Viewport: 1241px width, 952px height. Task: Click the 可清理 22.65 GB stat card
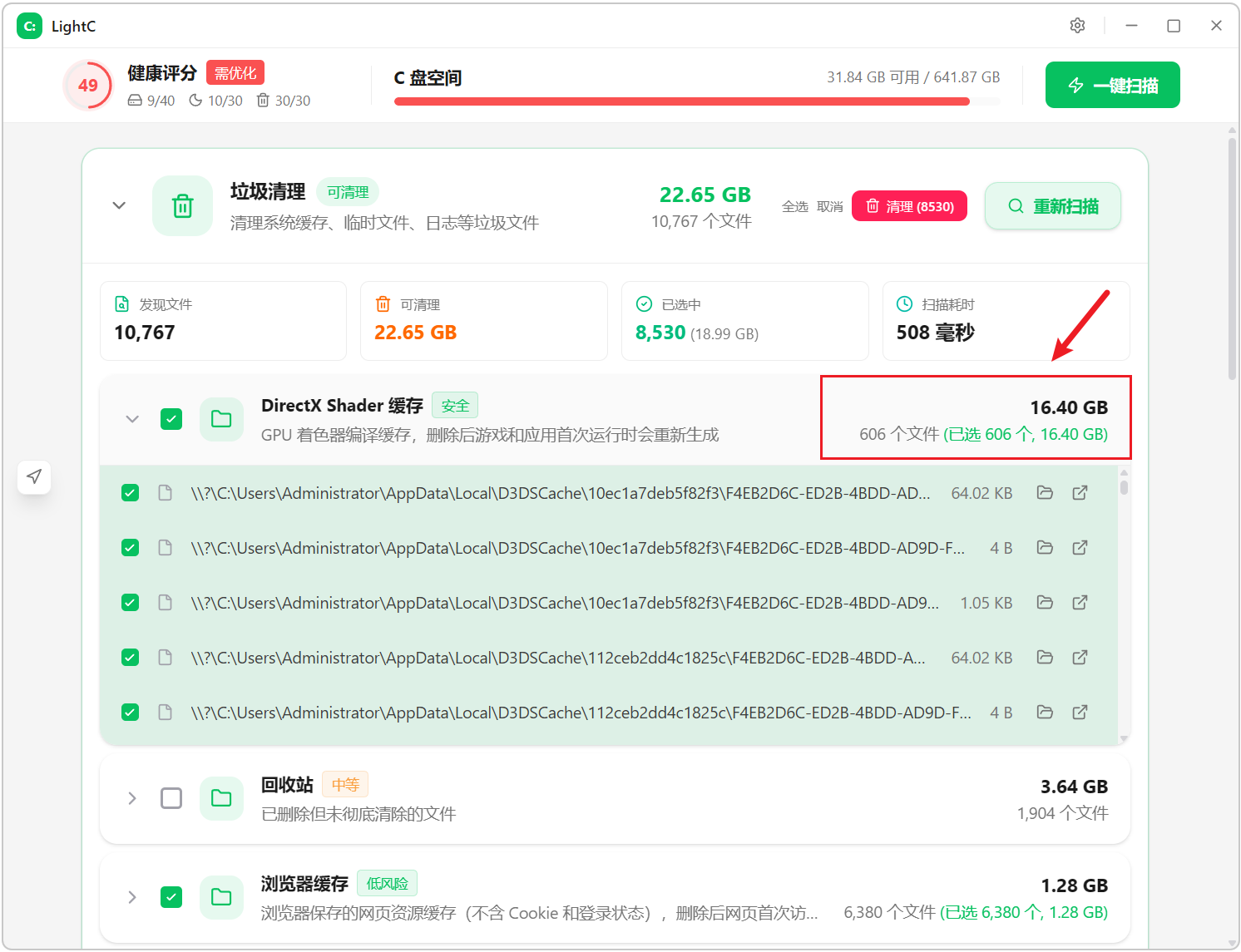484,321
